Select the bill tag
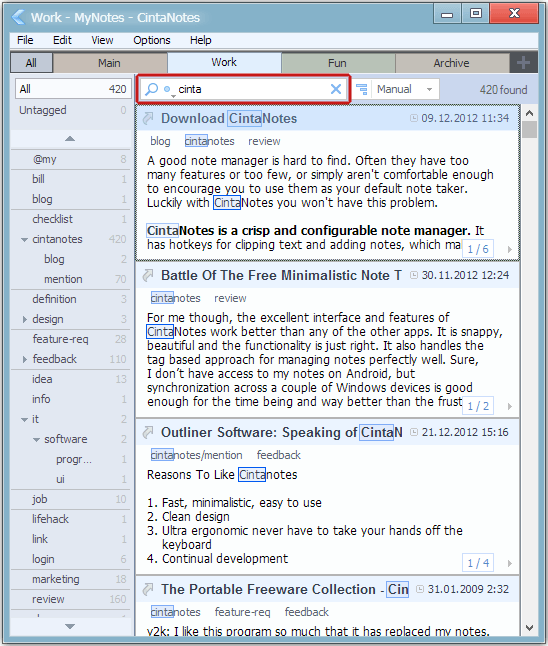 coord(71,179)
